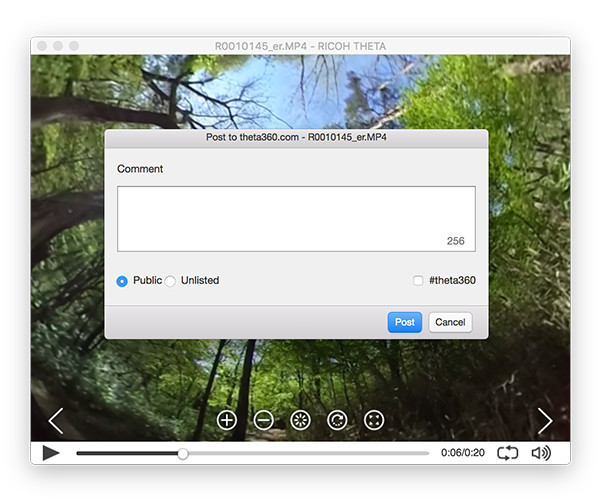The height and width of the screenshot is (500, 600).
Task: Select the Public radio button
Action: pos(123,281)
